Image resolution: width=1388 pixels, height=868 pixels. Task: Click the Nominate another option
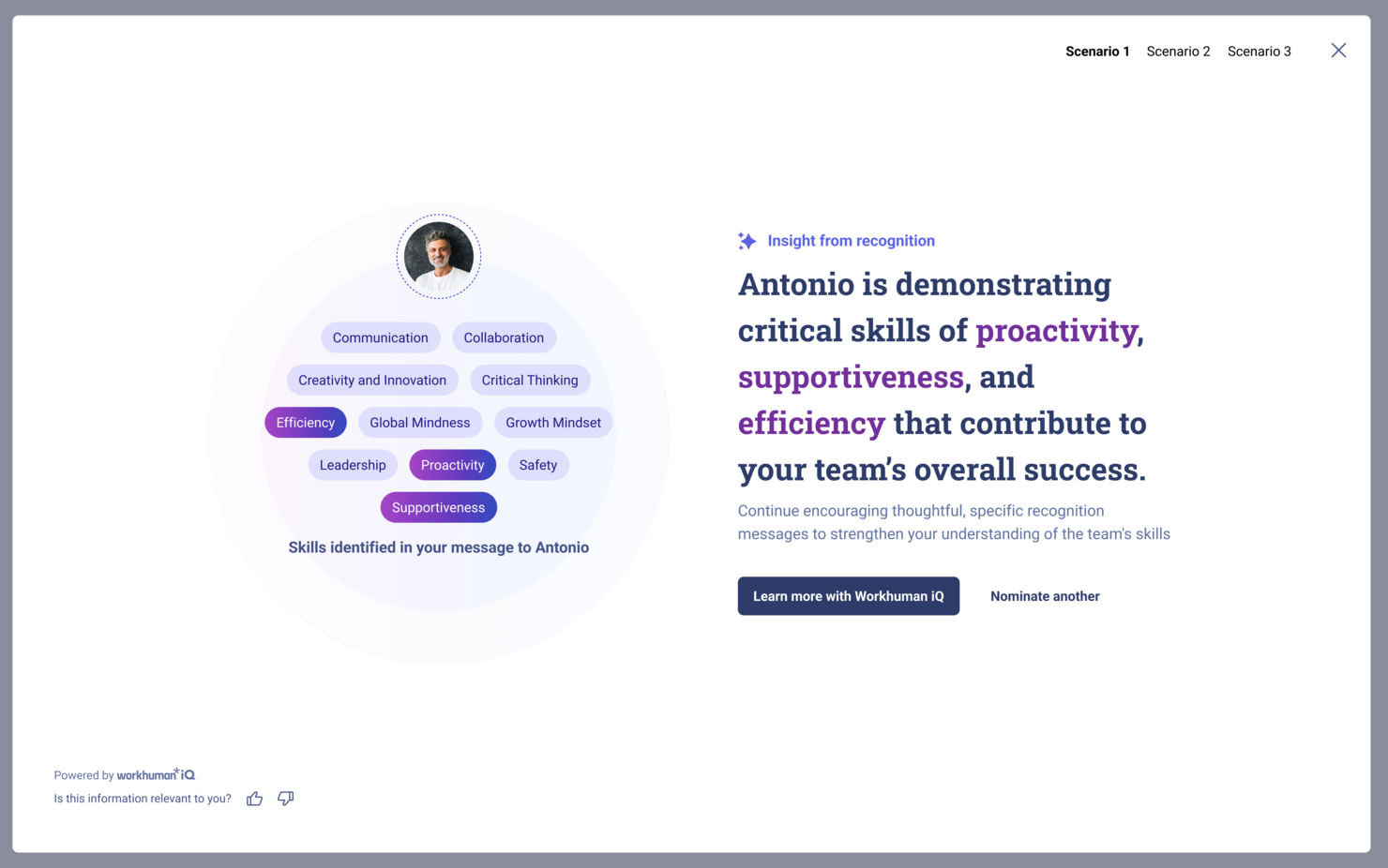(x=1045, y=596)
